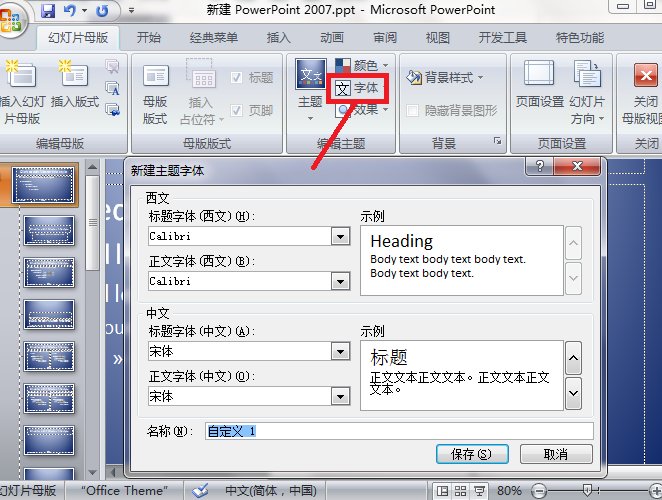Click 中文(简体，中国) language indicator
The image size is (662, 500).
tap(271, 491)
